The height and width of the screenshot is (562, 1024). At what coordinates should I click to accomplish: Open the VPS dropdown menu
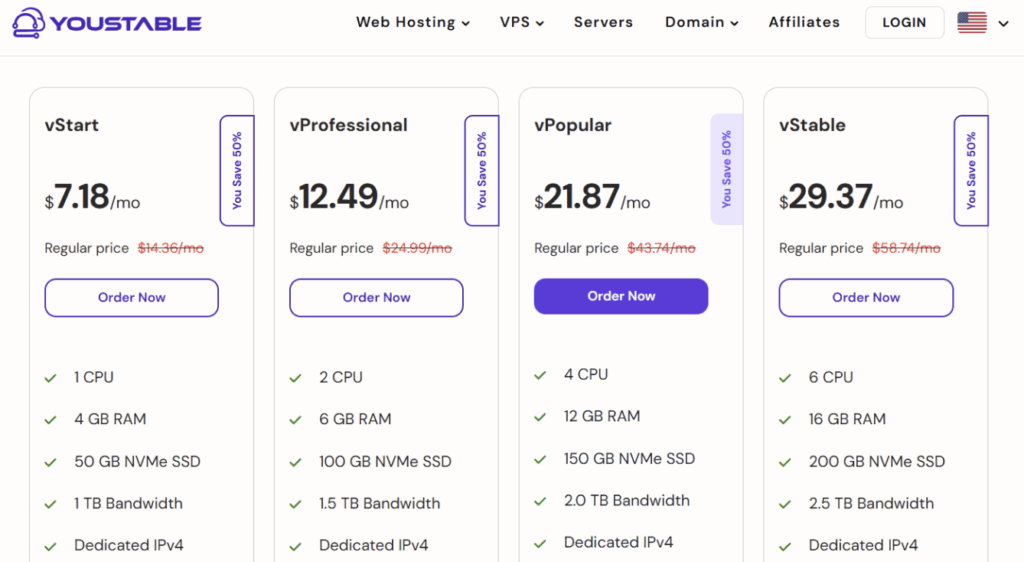point(522,22)
